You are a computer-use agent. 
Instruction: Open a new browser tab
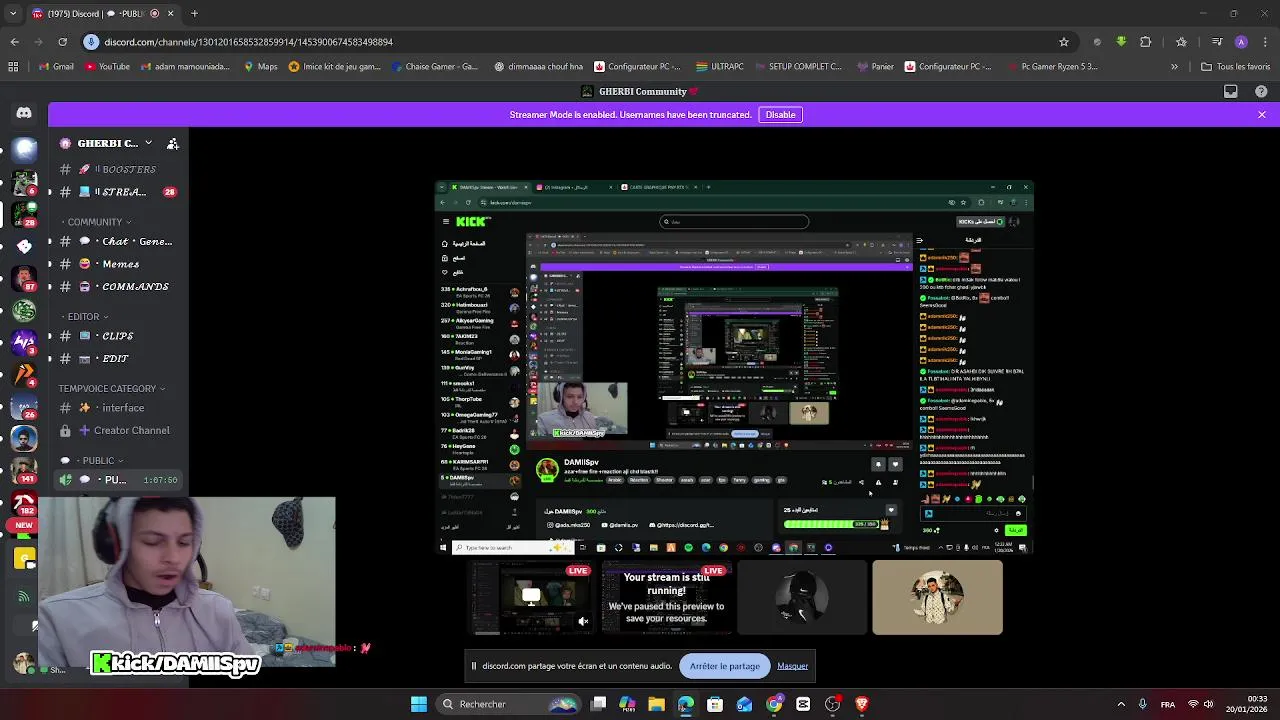pos(194,14)
